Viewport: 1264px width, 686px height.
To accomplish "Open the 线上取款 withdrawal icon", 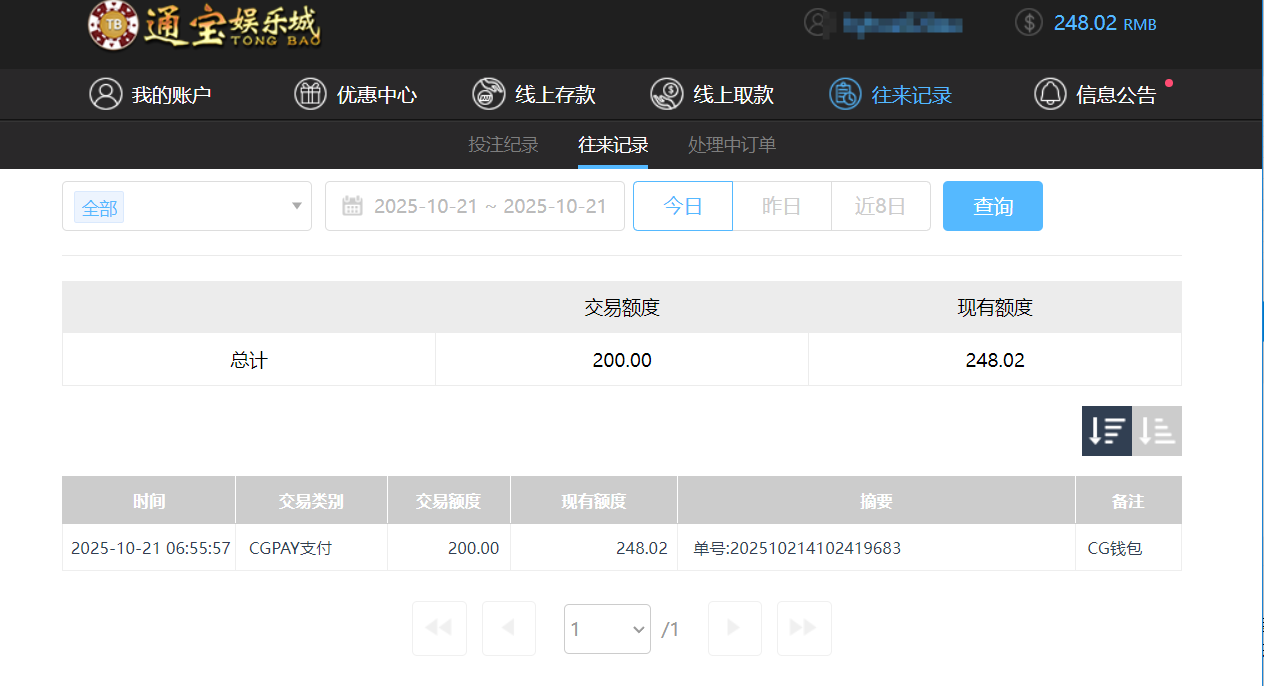I will (x=667, y=93).
